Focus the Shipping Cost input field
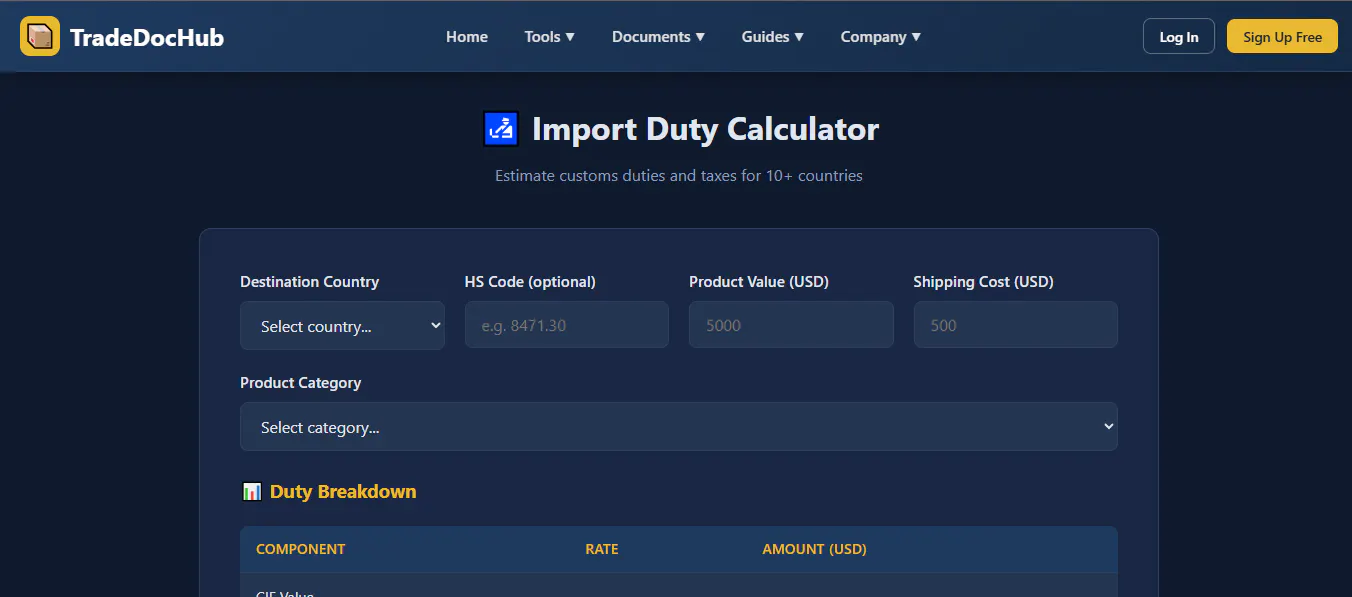This screenshot has height=597, width=1352. (1016, 325)
